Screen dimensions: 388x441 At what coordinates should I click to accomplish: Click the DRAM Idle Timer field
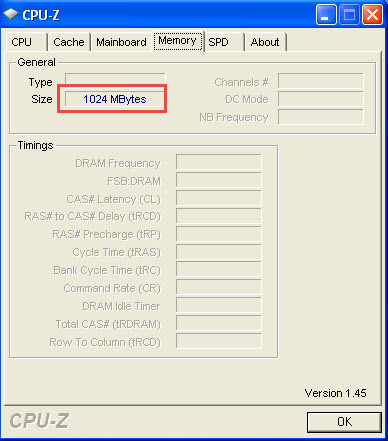219,306
